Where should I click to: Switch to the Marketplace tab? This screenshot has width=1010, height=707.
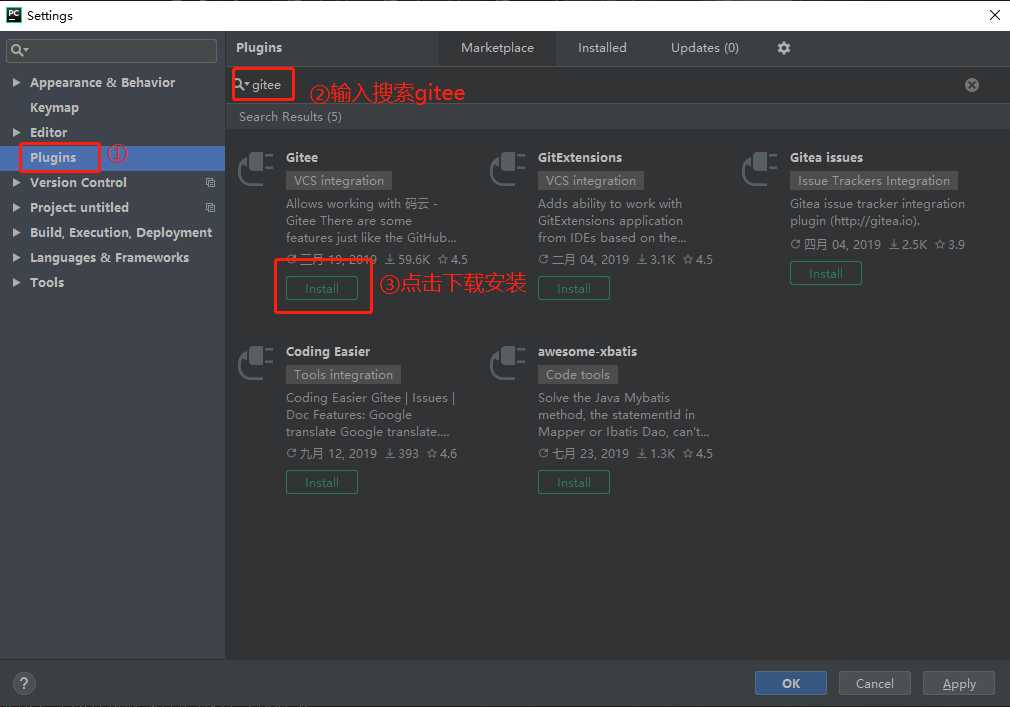click(497, 48)
